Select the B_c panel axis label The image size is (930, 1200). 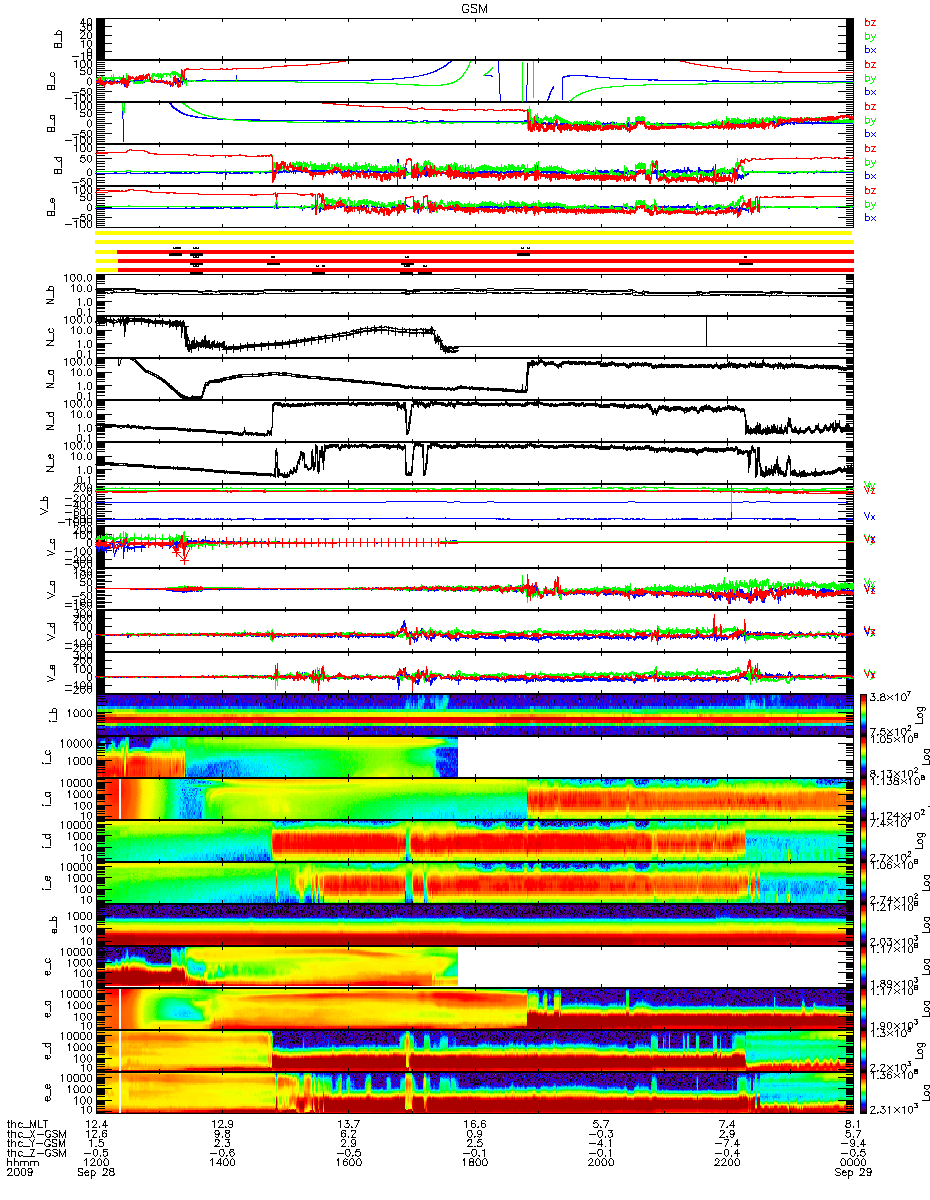pos(51,81)
